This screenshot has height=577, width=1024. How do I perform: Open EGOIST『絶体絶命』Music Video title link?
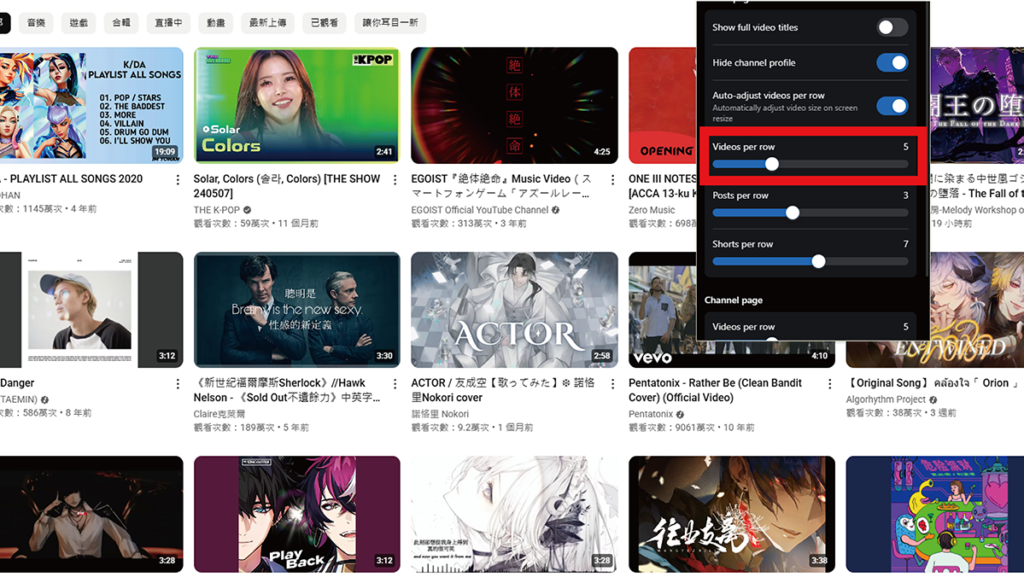[501, 186]
